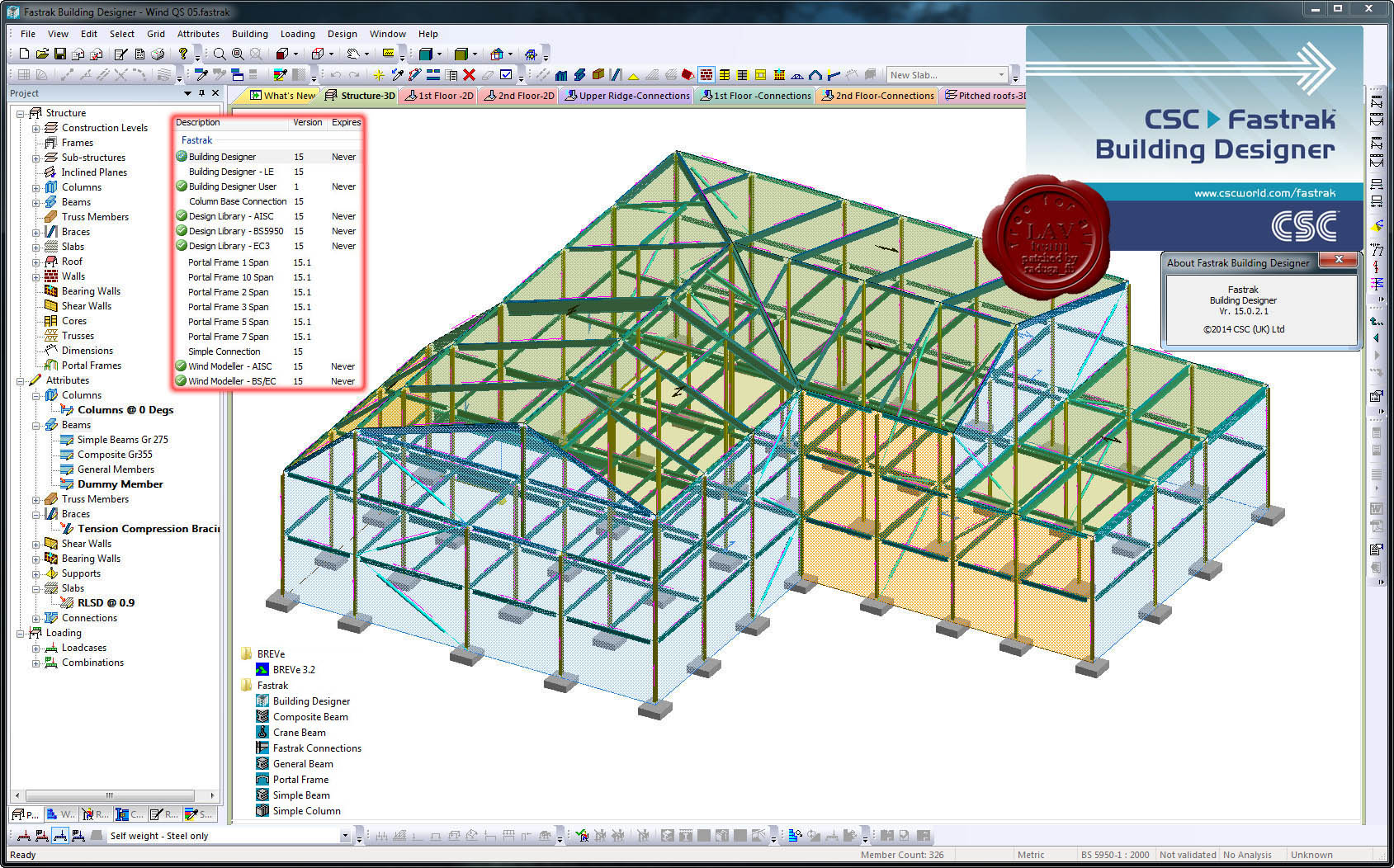Select the RLSD @ 0.9 slab item

tap(106, 603)
